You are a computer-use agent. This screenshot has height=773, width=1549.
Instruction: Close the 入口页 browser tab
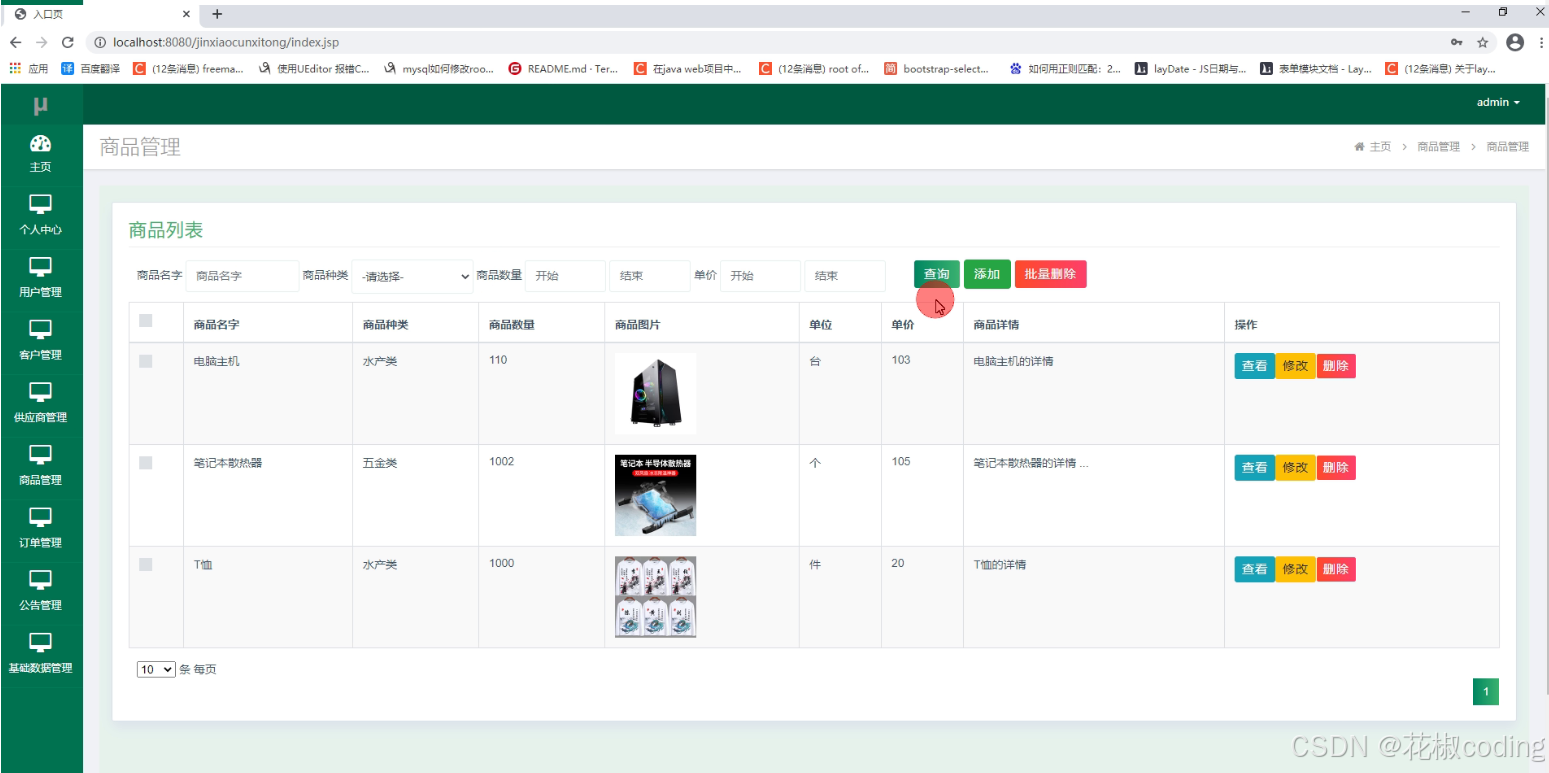pyautogui.click(x=187, y=15)
